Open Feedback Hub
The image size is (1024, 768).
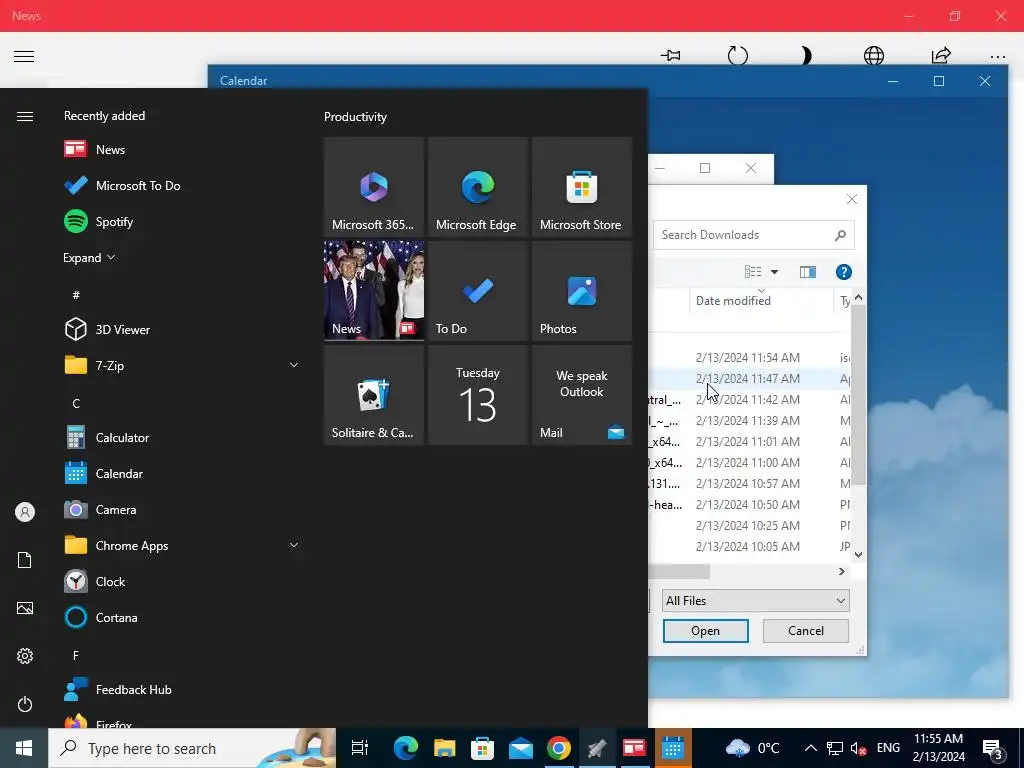tap(182, 689)
